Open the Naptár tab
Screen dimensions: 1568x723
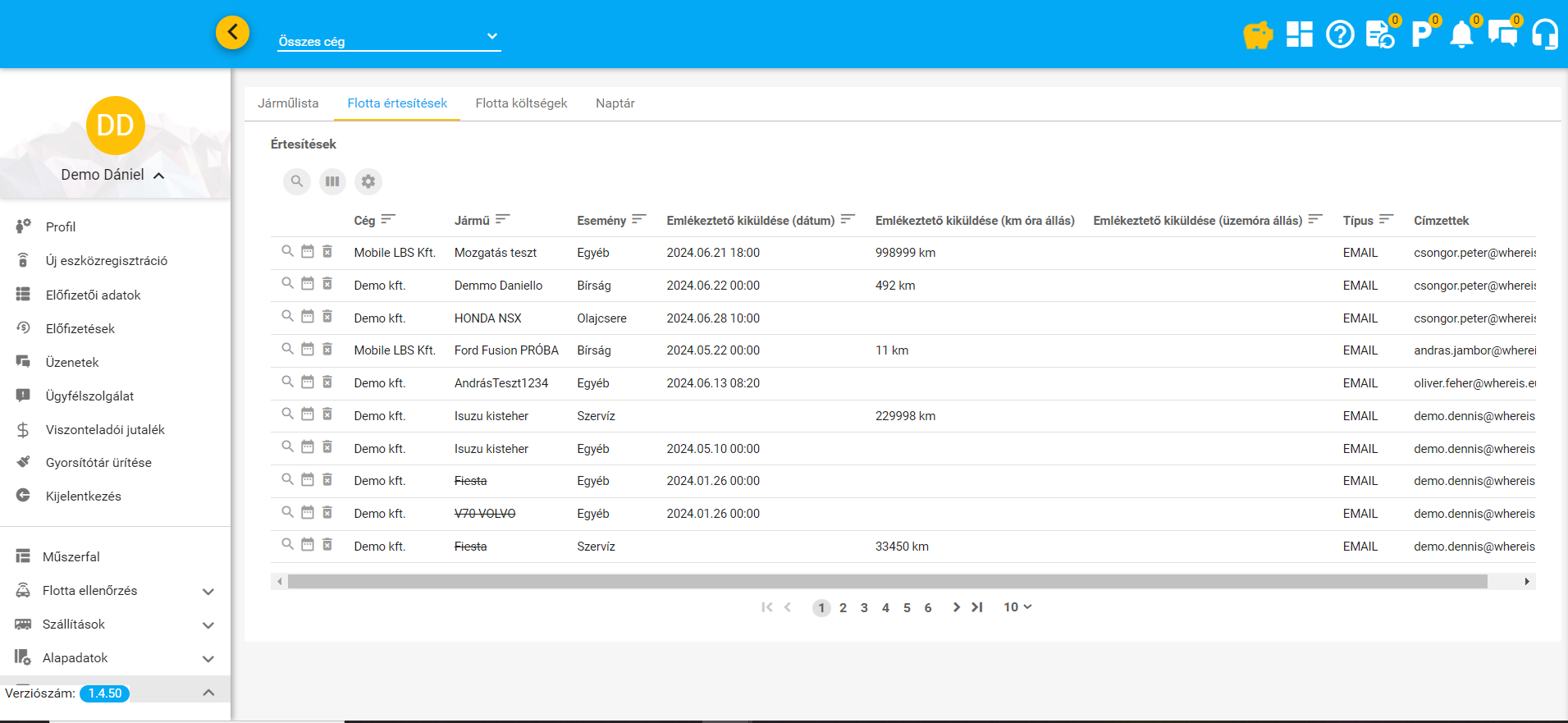[x=615, y=103]
